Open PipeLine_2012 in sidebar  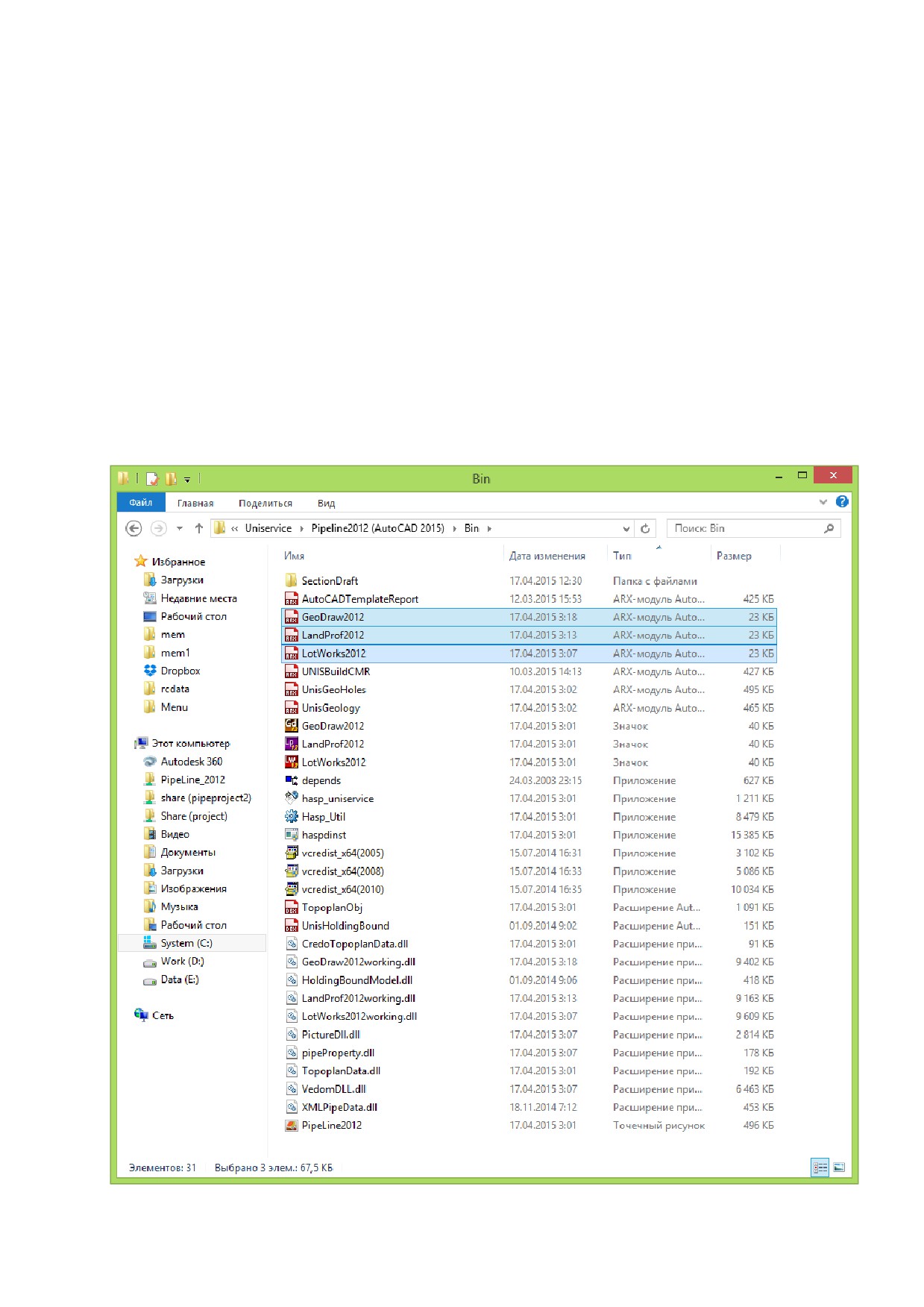(192, 780)
